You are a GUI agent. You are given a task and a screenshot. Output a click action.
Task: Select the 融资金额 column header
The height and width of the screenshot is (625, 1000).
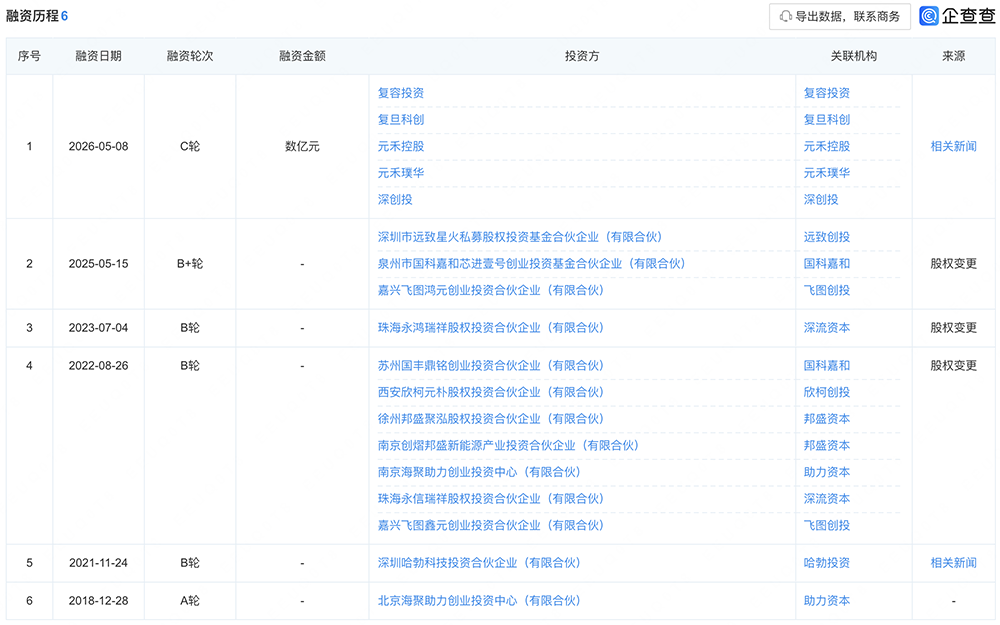tap(302, 56)
